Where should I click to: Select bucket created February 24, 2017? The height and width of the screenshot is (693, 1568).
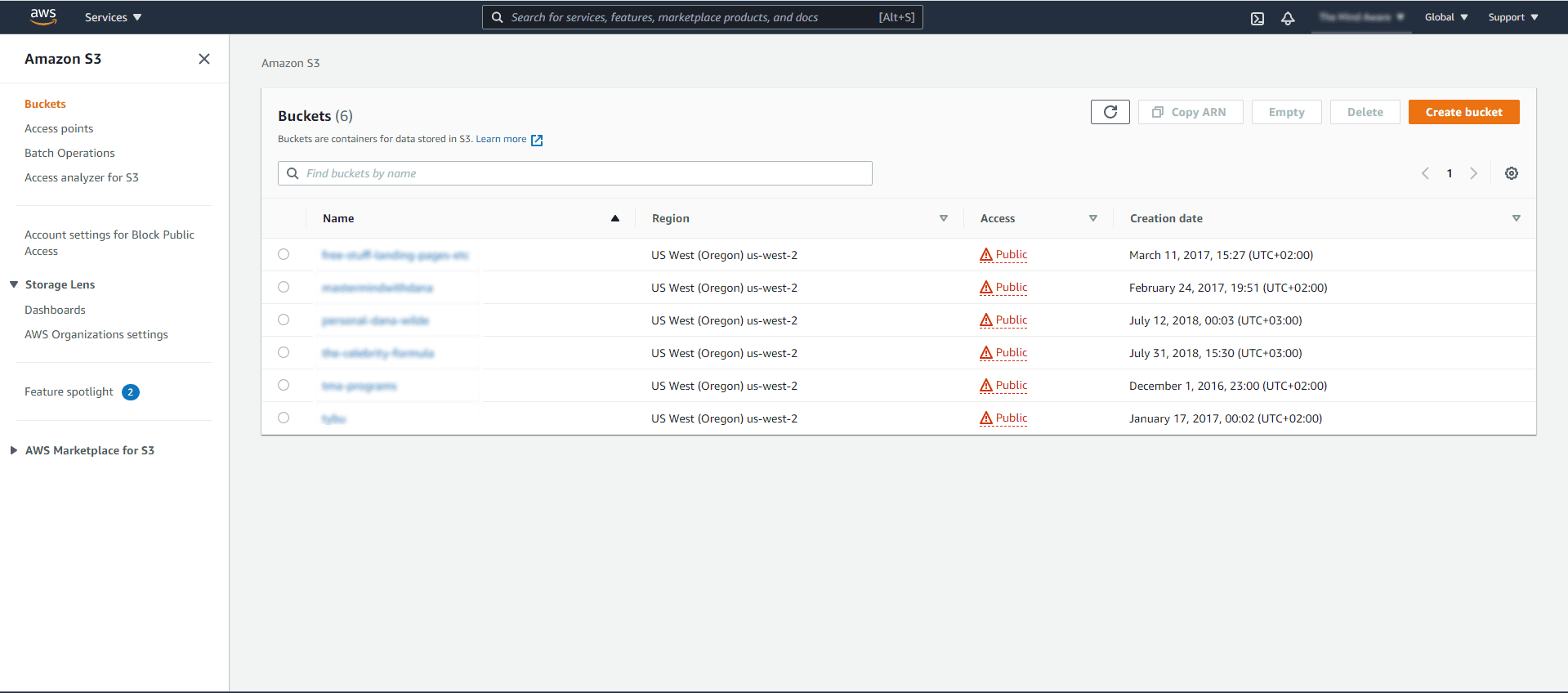coord(284,287)
